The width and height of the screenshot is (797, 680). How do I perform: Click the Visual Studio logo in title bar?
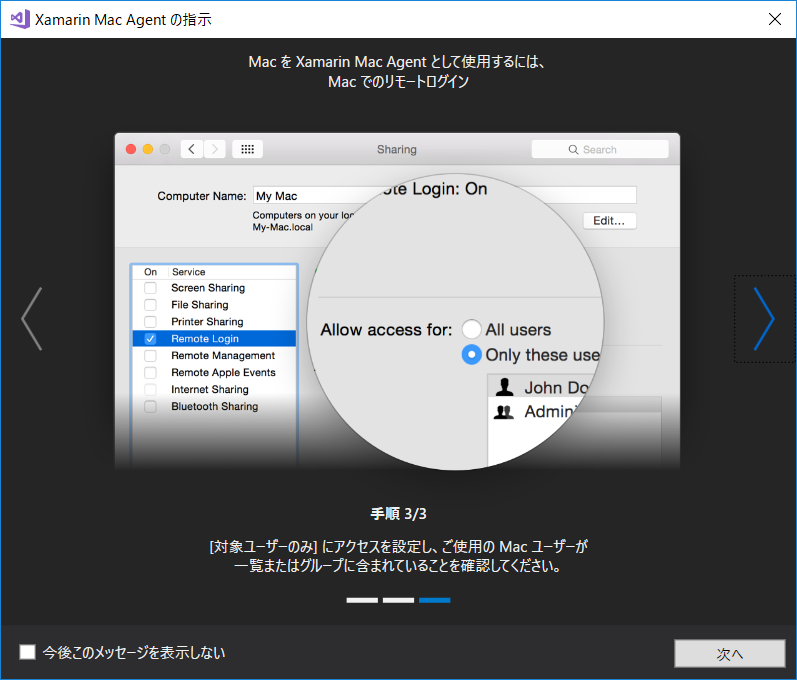[20, 19]
